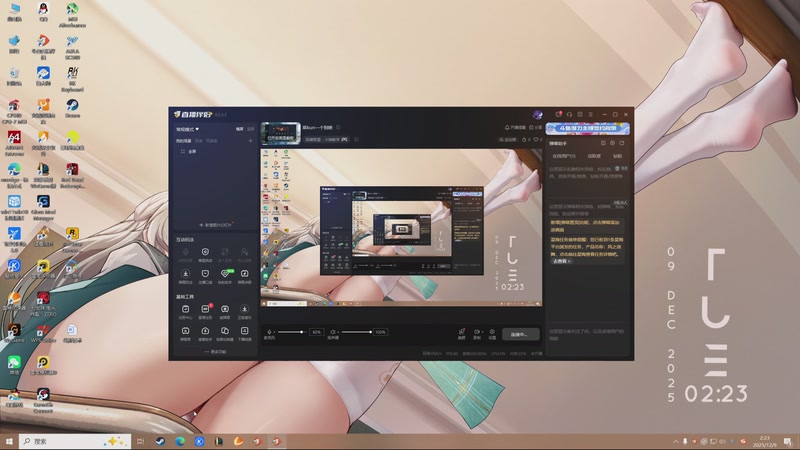Screen dimensions: 800x450
Task: Open the last tool in 基础工具 second row
Action: tap(244, 334)
